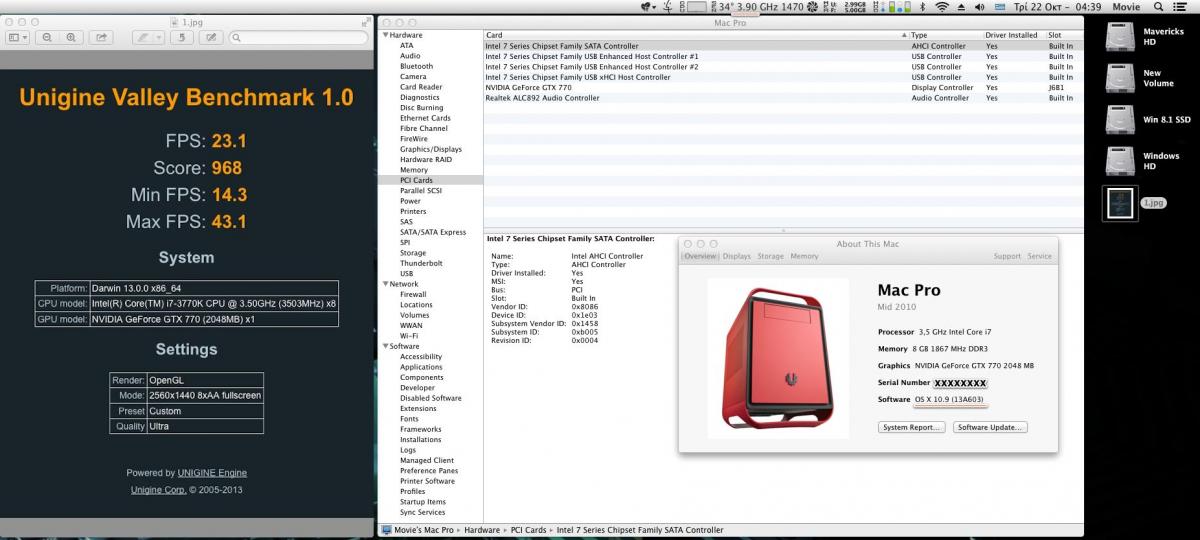Select the Win 8.1 SSD drive icon
The width and height of the screenshot is (1200, 540).
pos(1119,120)
